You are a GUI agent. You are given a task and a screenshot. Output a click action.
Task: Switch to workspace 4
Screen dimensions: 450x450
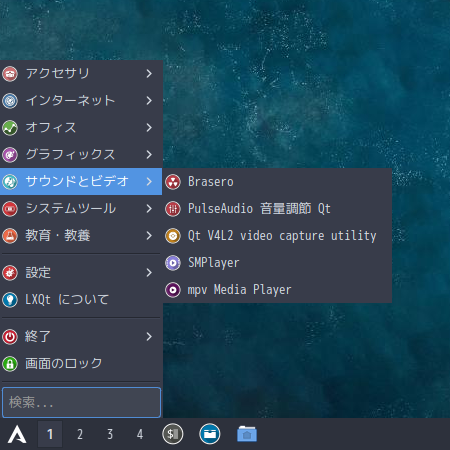click(x=140, y=434)
